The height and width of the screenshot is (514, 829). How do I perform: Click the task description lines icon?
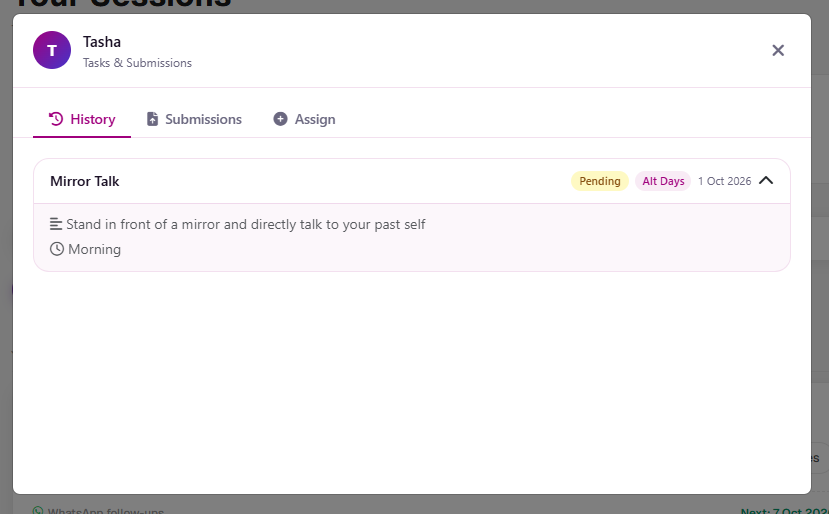click(56, 224)
